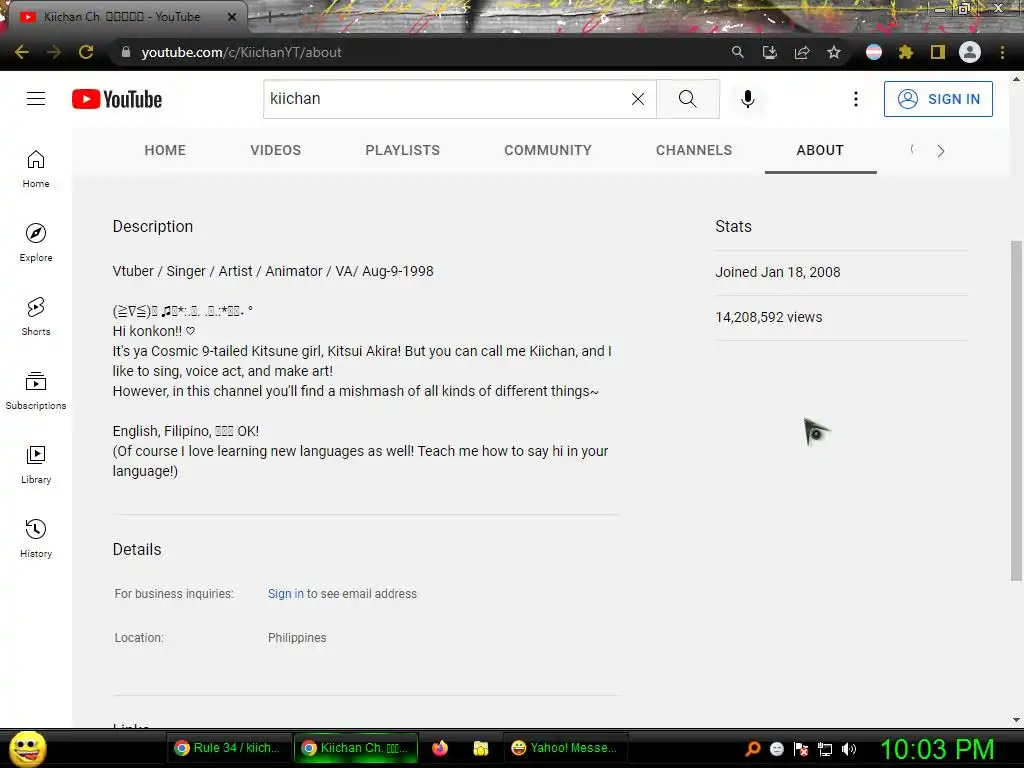Viewport: 1024px width, 768px height.
Task: Click the install app icon in address bar
Action: [x=770, y=52]
